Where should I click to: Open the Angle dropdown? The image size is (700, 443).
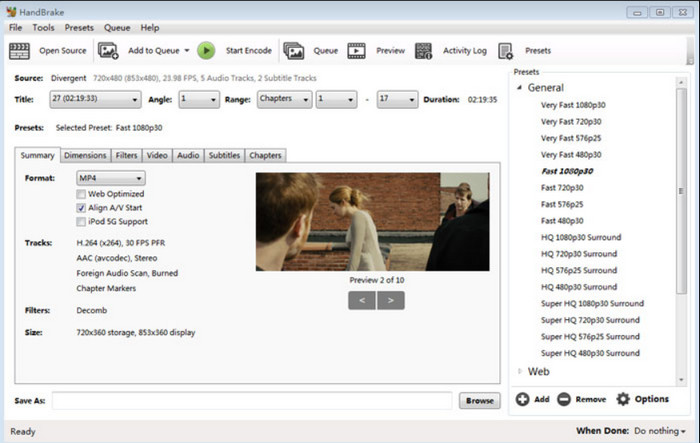tap(199, 99)
